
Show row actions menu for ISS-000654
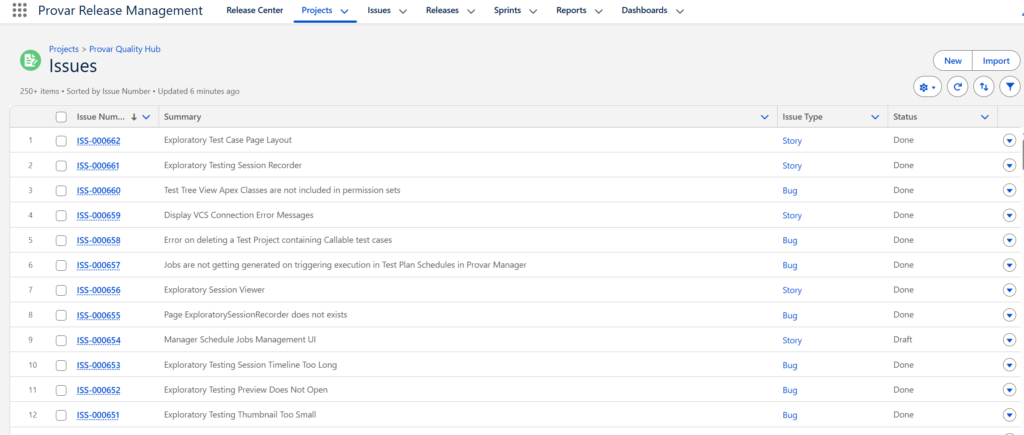(1009, 341)
